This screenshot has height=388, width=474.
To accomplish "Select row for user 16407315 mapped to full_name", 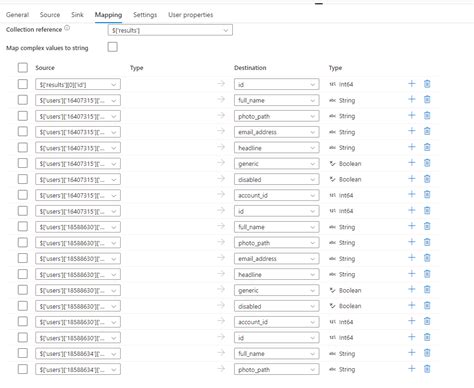I will click(23, 100).
